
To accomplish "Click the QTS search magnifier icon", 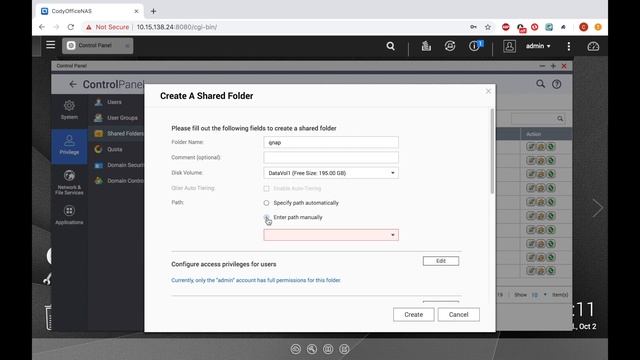I will point(391,46).
